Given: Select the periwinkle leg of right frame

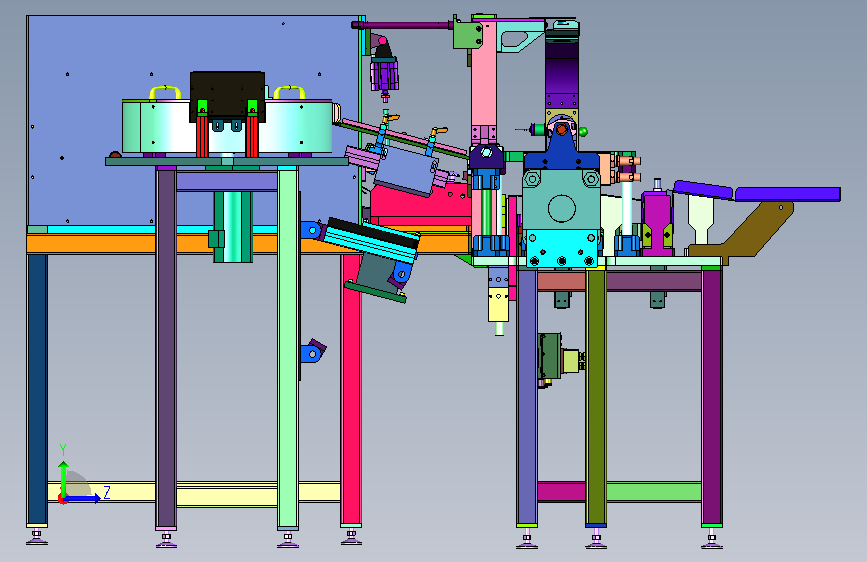Looking at the screenshot, I should 527,396.
